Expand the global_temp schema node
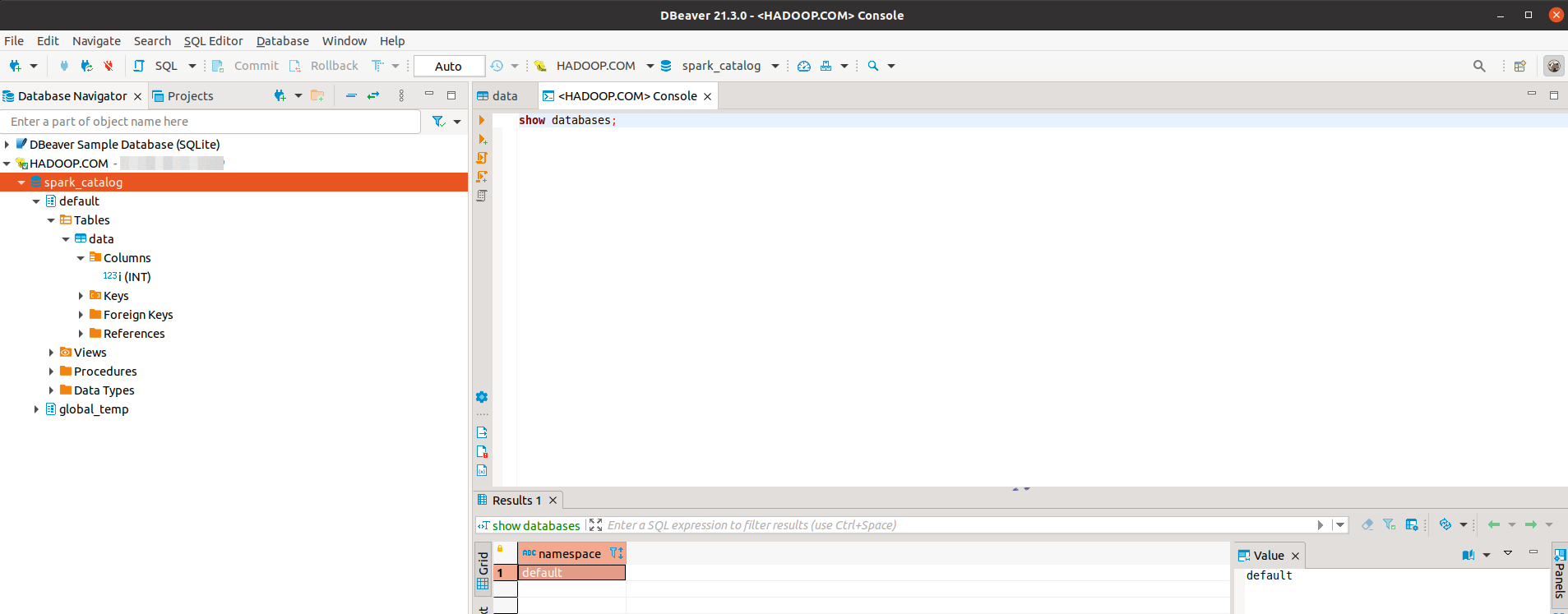This screenshot has height=614, width=1568. (x=36, y=409)
